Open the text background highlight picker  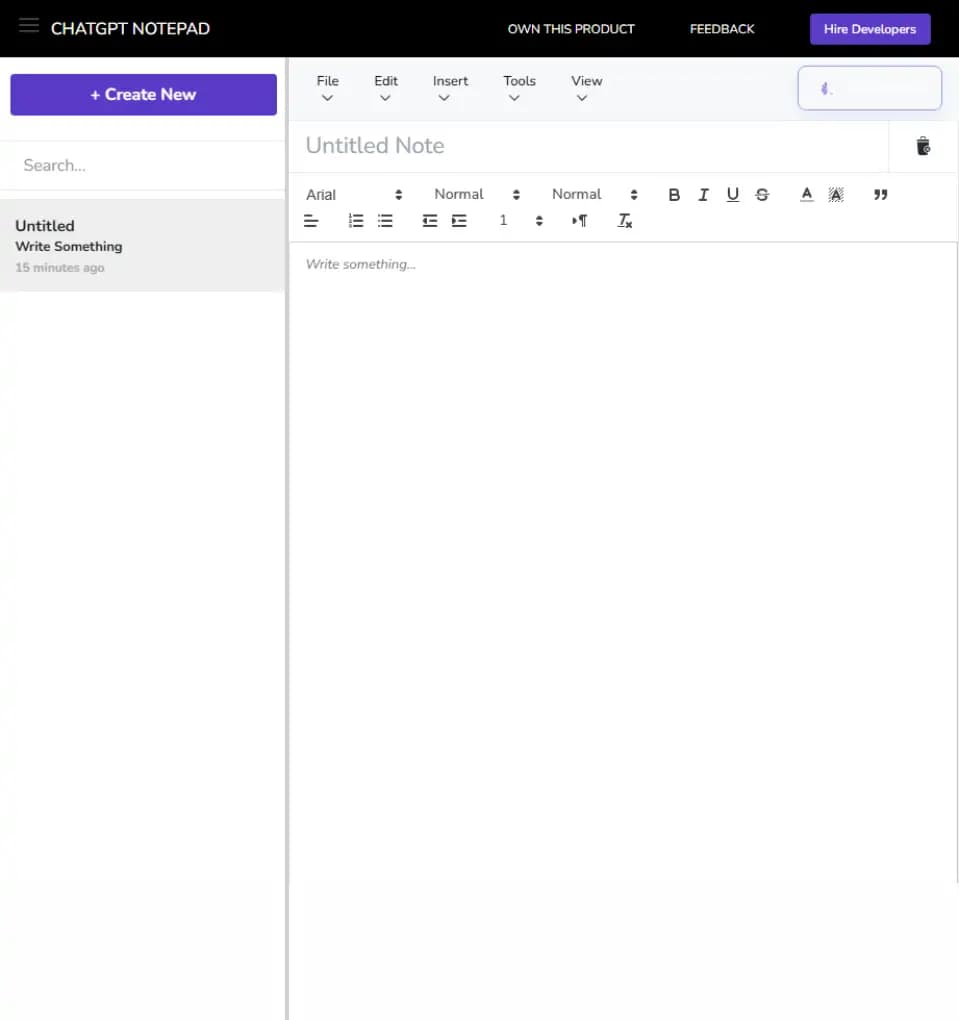pos(836,195)
